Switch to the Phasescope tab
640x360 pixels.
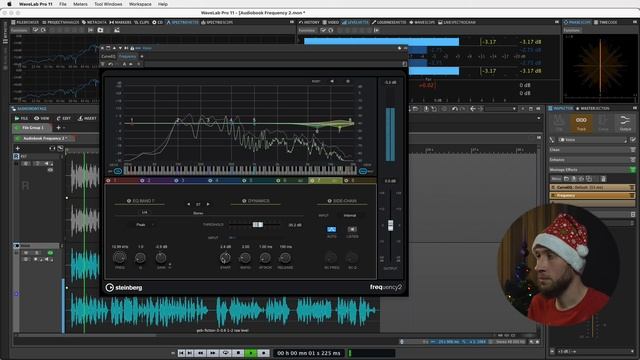tap(577, 22)
